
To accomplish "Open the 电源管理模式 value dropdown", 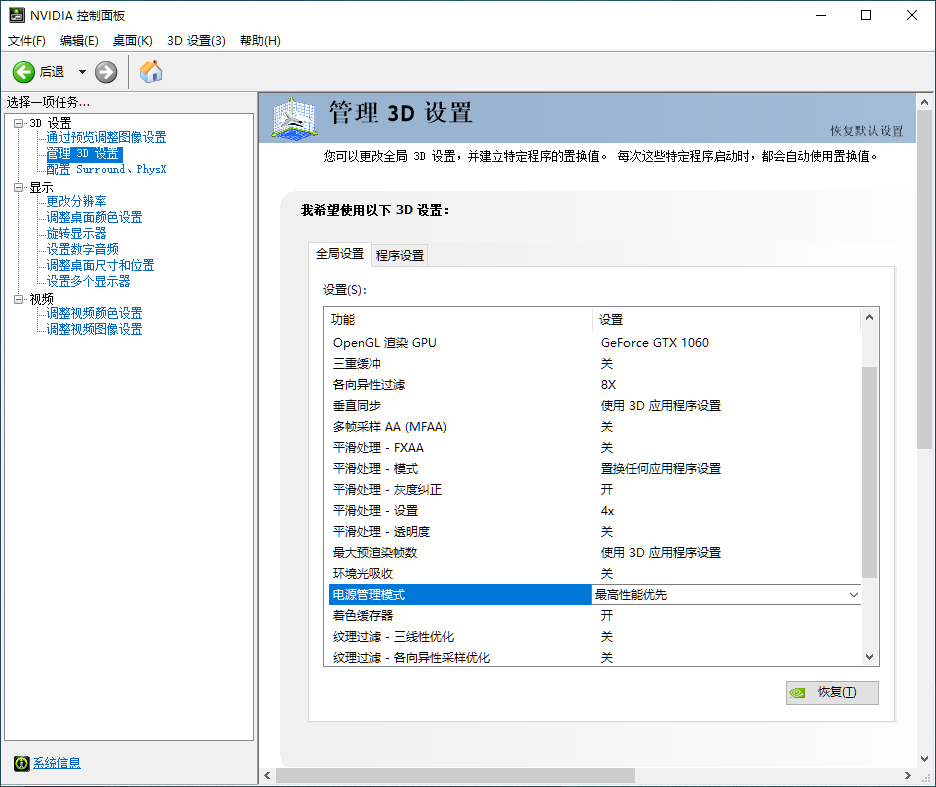I will pyautogui.click(x=854, y=595).
